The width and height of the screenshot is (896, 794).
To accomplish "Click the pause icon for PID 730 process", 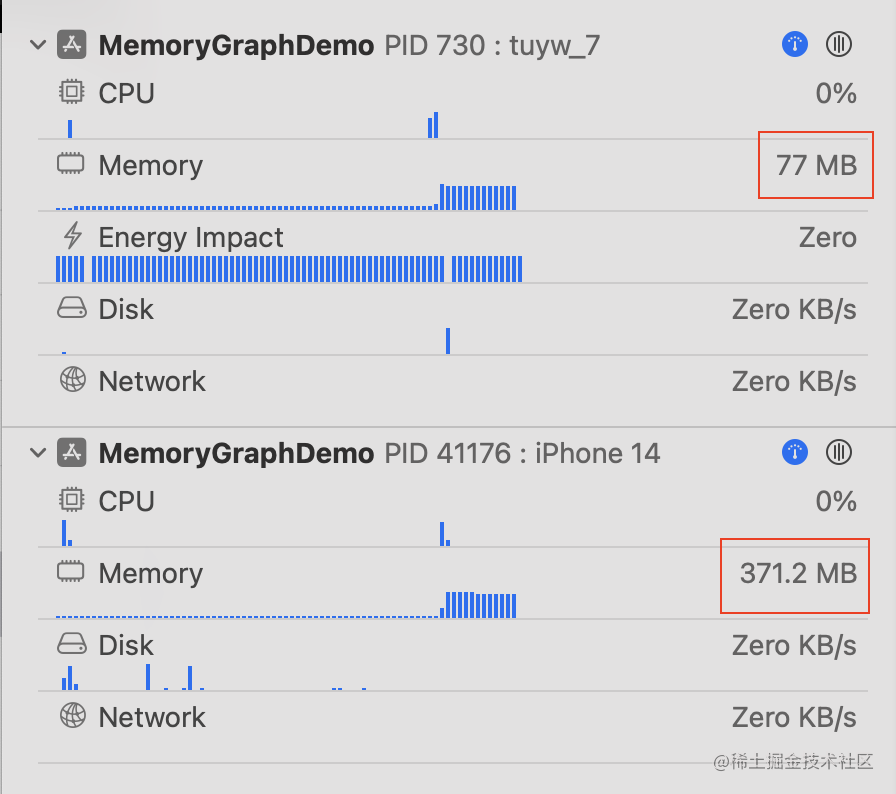I will click(x=839, y=44).
